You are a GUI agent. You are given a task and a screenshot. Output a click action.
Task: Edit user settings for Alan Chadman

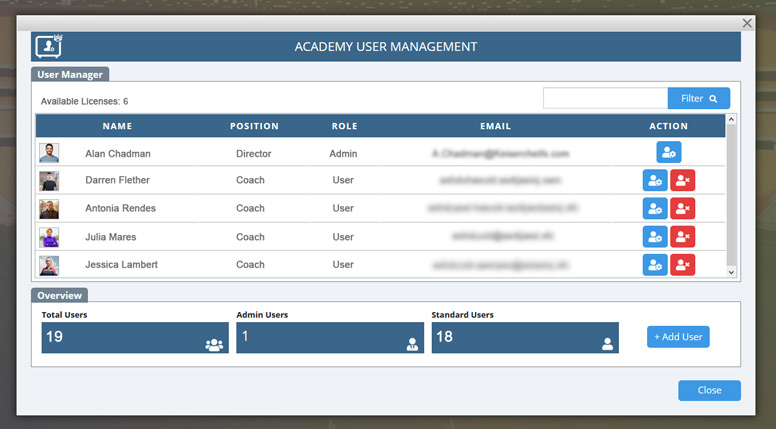668,153
